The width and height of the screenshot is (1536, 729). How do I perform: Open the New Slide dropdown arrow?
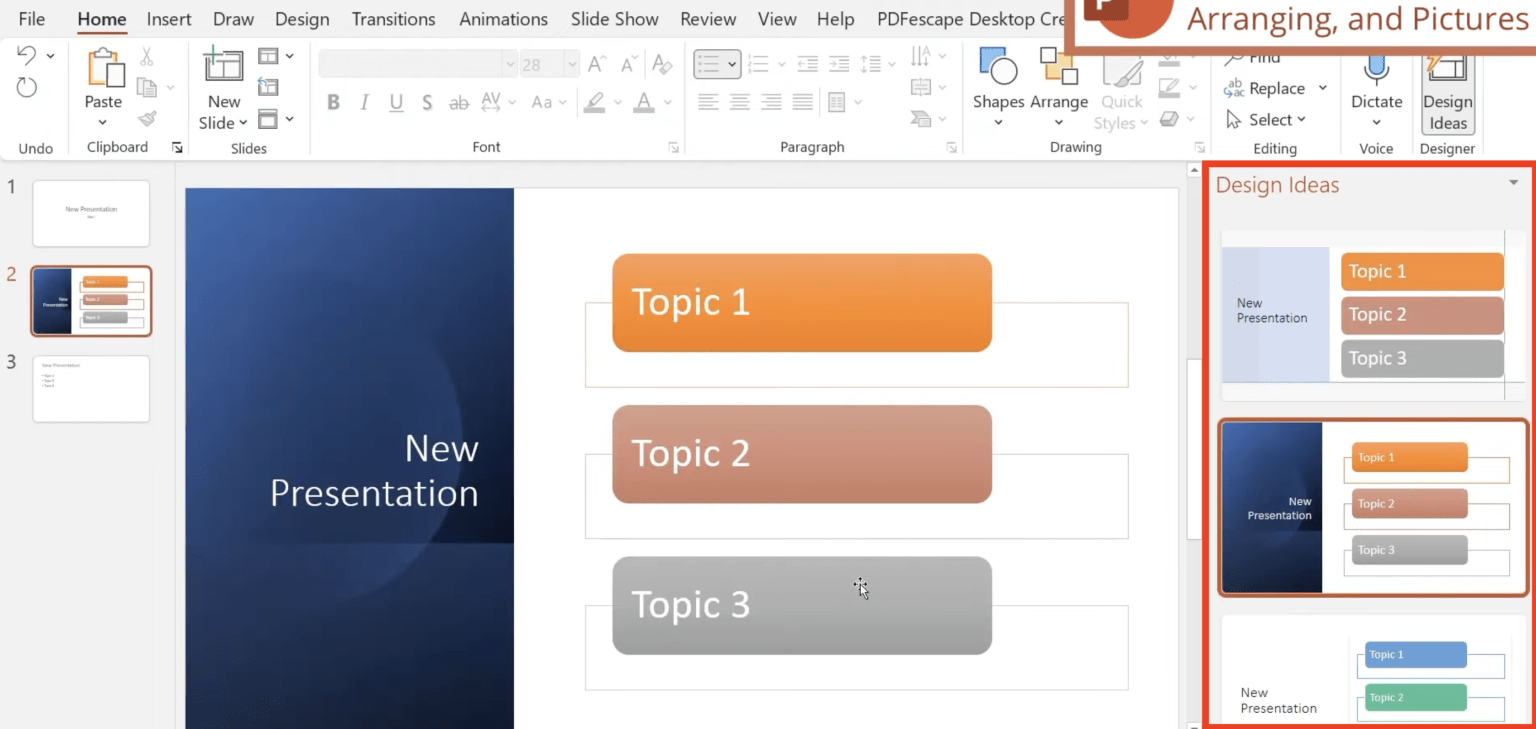[242, 122]
